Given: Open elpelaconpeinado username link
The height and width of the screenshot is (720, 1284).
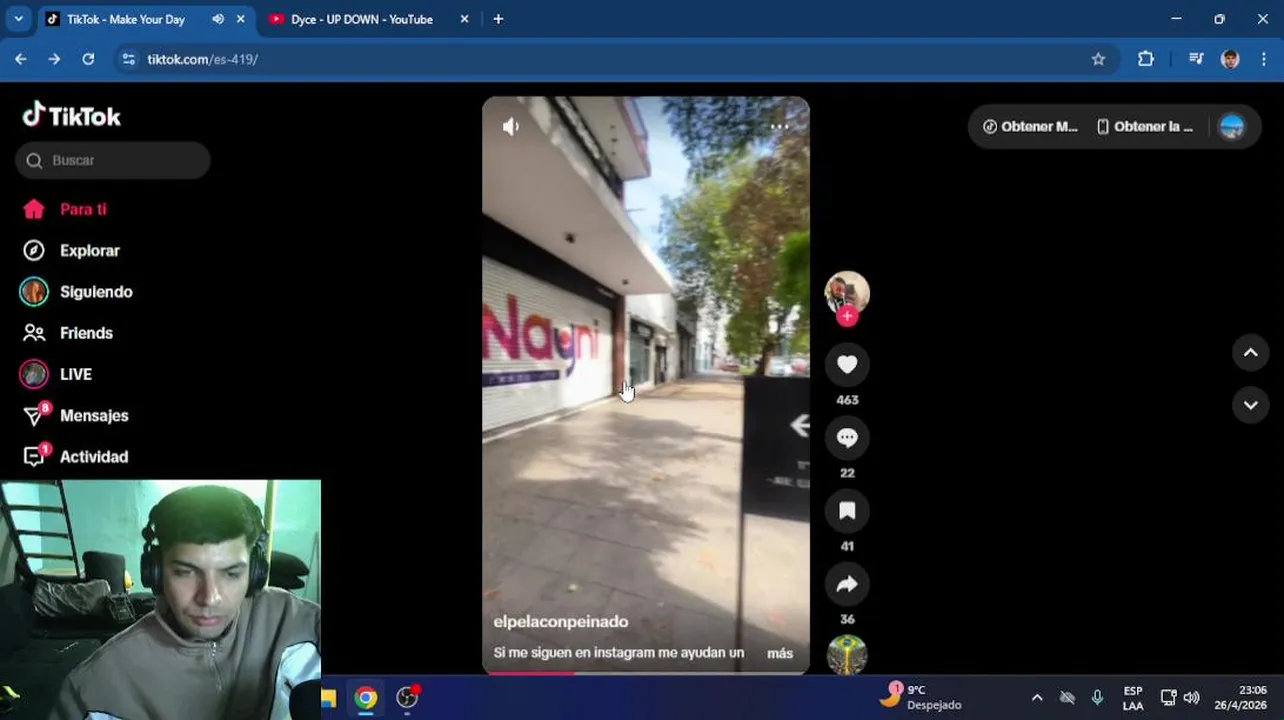Looking at the screenshot, I should 561,621.
